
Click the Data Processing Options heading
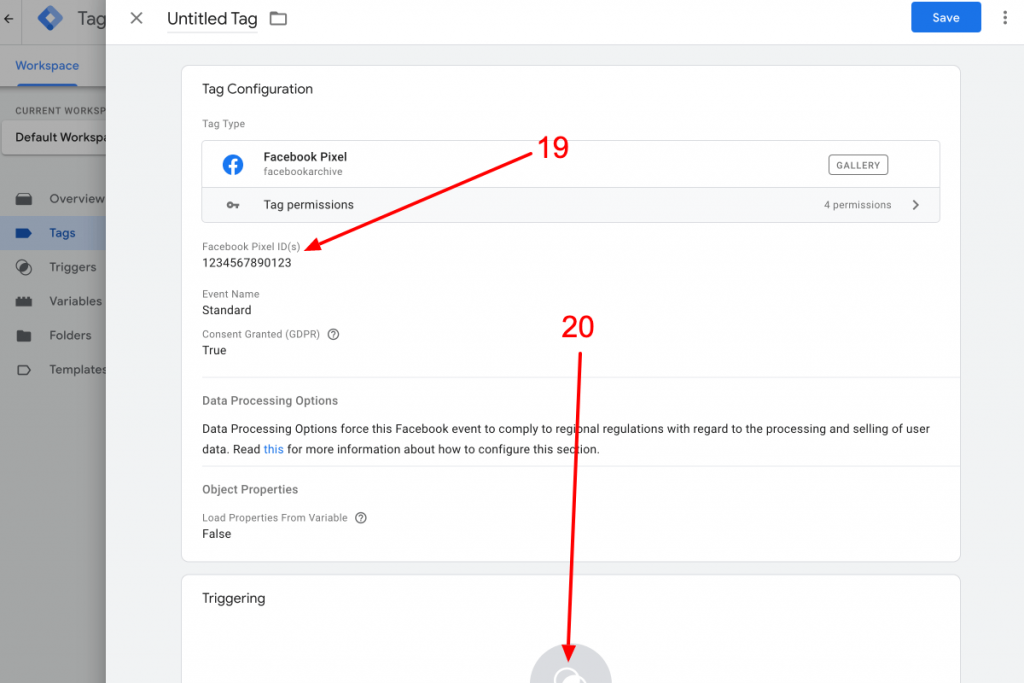point(270,401)
